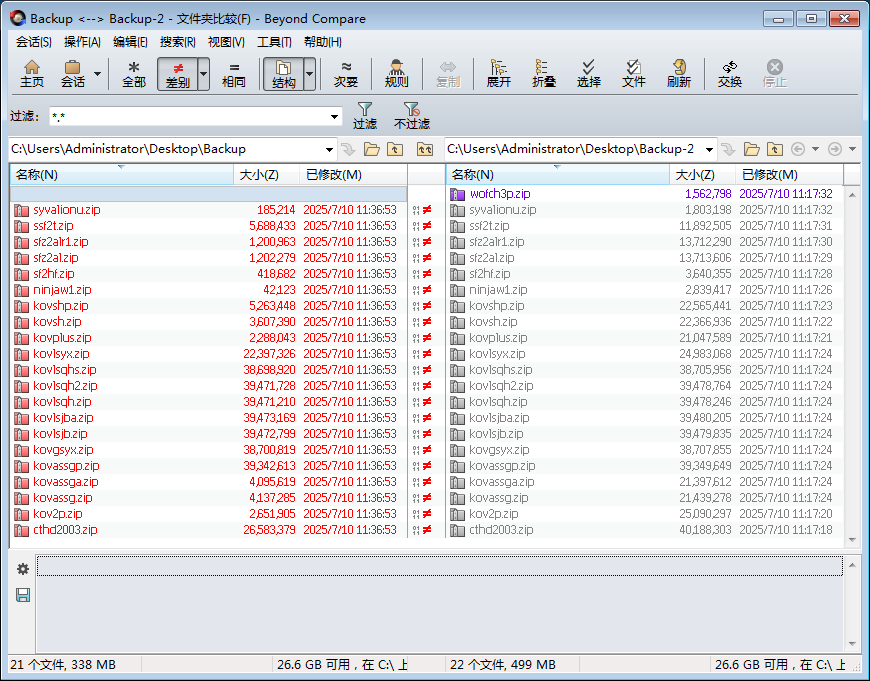
Task: Click the Expand all (展开) icon
Action: coord(498,74)
